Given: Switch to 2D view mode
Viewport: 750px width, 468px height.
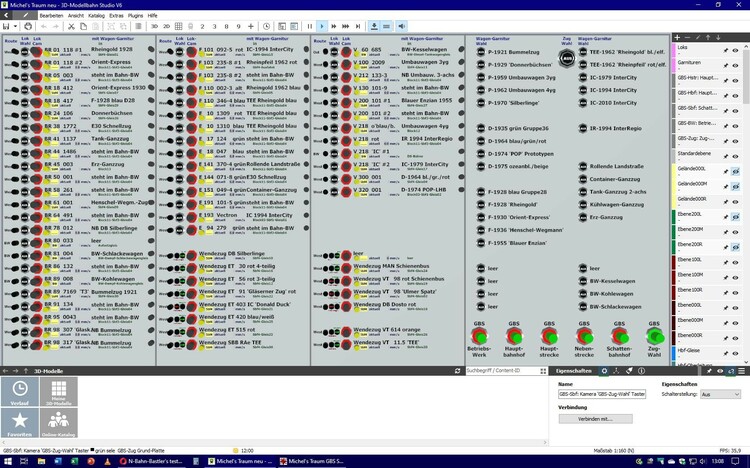Looking at the screenshot, I should click(x=166, y=26).
